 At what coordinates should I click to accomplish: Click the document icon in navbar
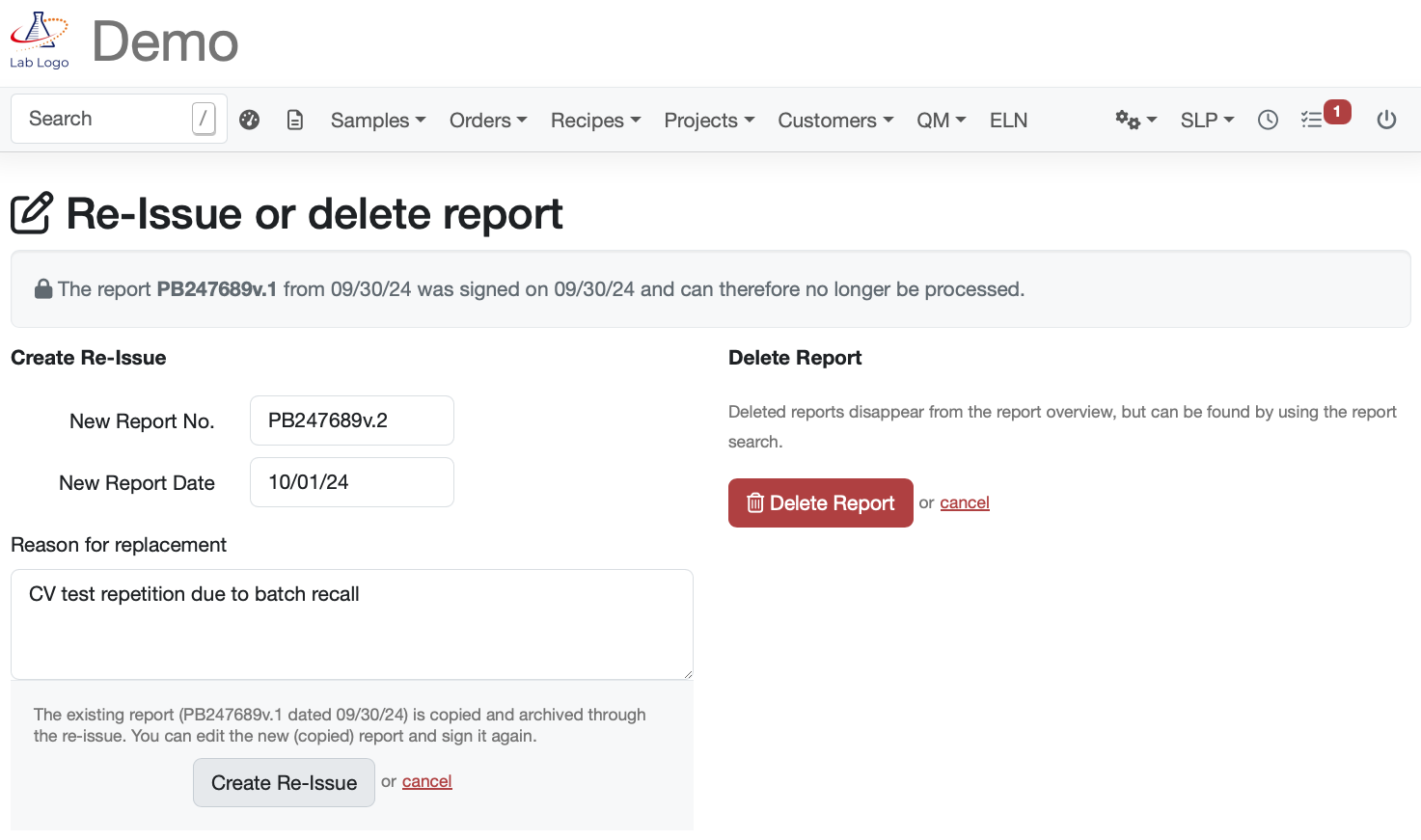pos(295,120)
